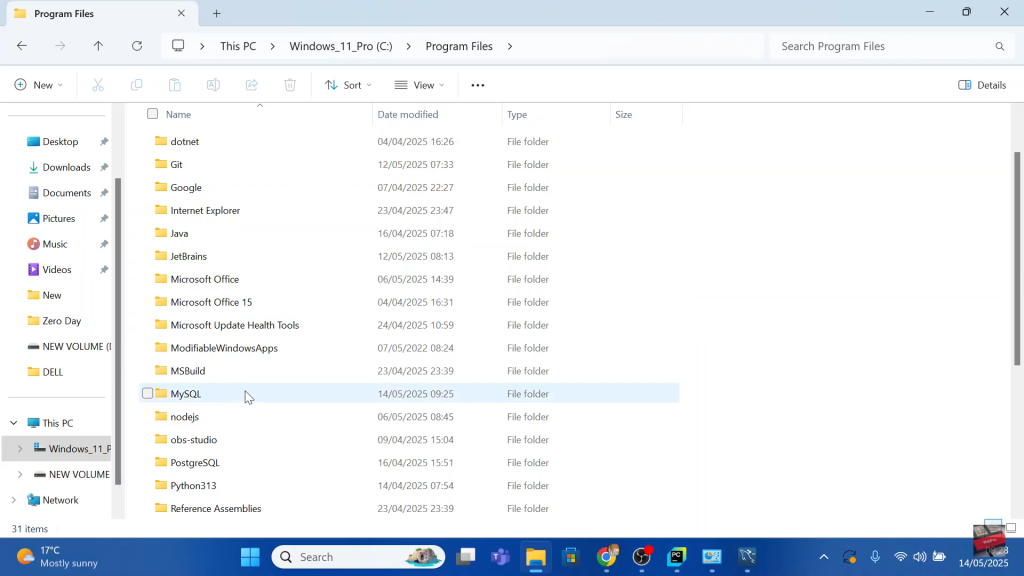The image size is (1024, 576).
Task: Open DELL folder in sidebar
Action: (52, 372)
